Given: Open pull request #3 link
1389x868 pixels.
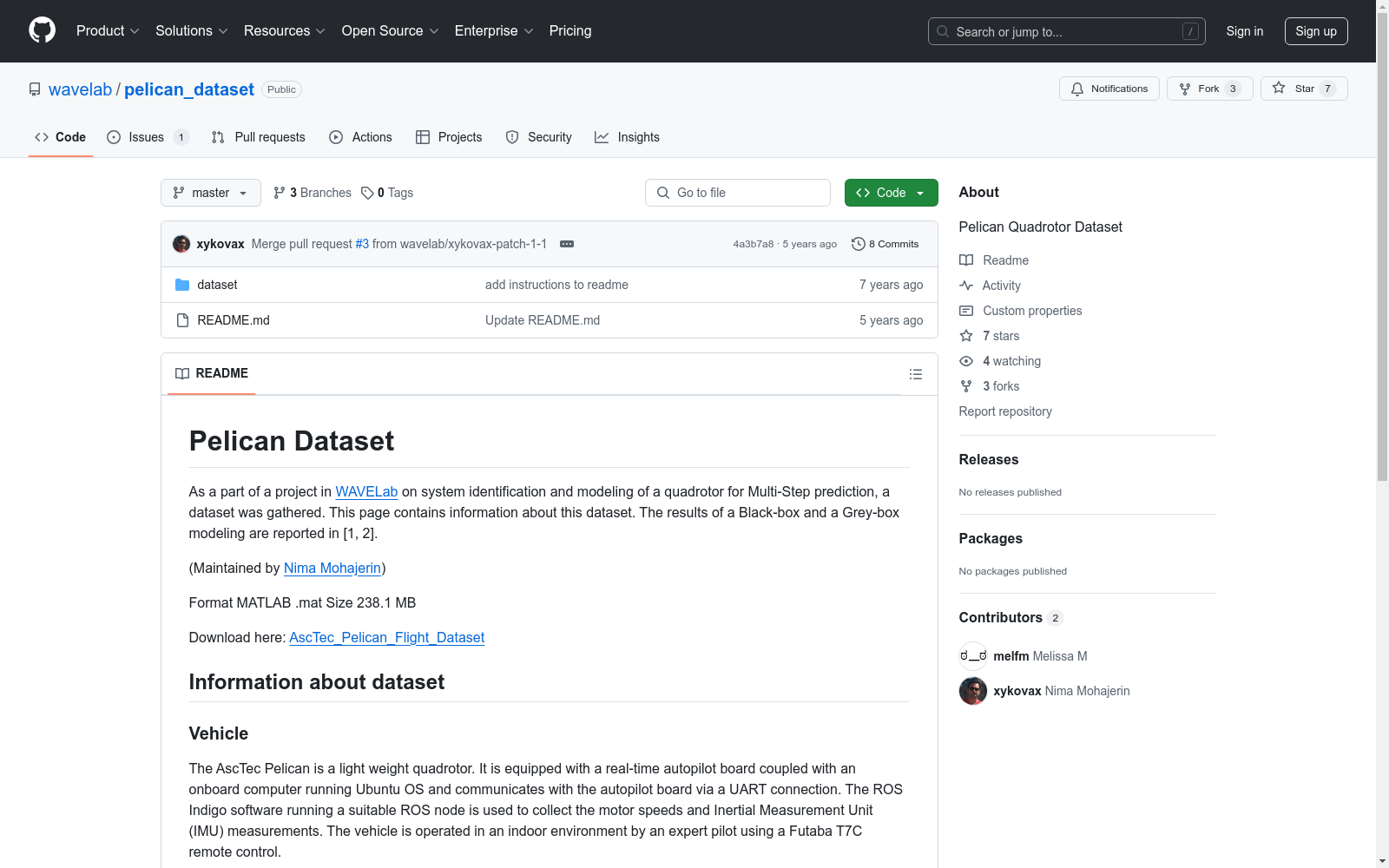Looking at the screenshot, I should (x=362, y=244).
